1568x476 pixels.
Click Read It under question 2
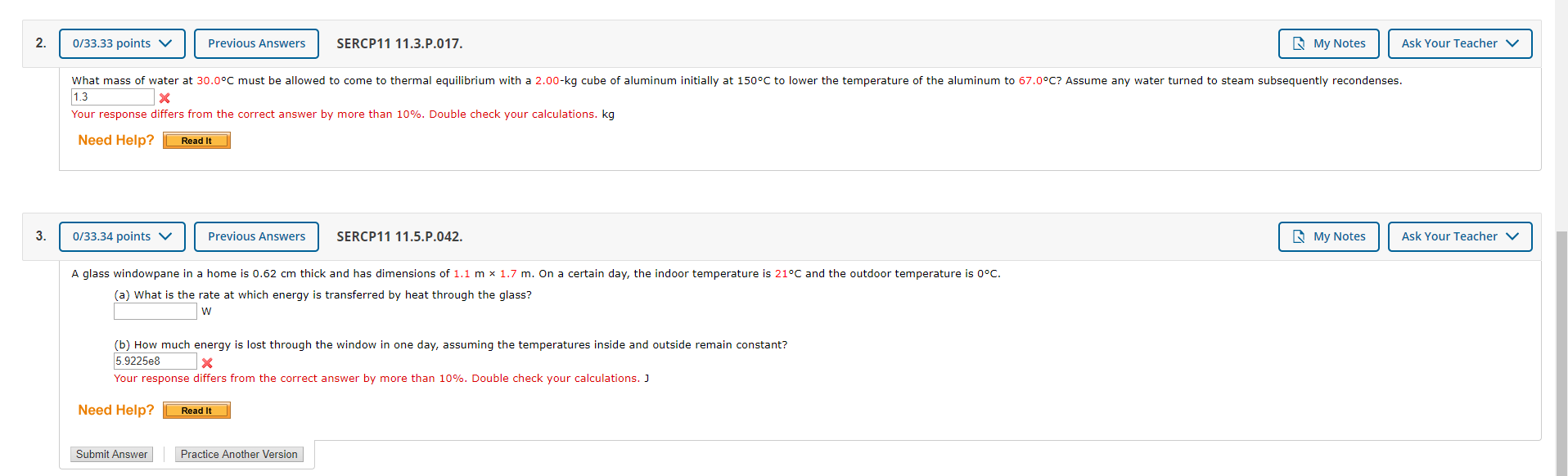[196, 141]
